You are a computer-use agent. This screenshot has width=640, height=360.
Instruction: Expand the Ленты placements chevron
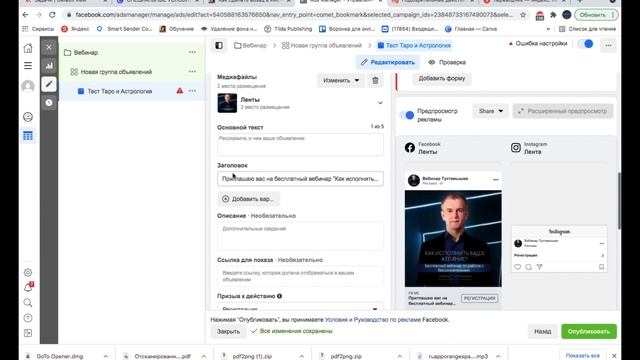pos(380,103)
